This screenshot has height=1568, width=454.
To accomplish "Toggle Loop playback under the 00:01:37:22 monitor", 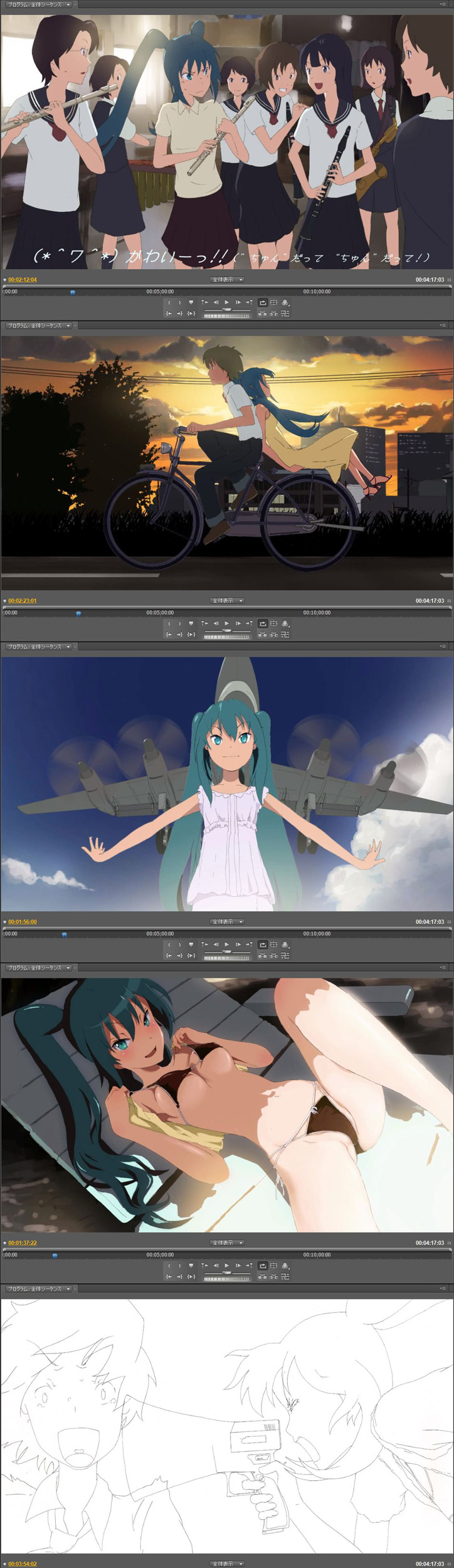I will (x=263, y=1266).
